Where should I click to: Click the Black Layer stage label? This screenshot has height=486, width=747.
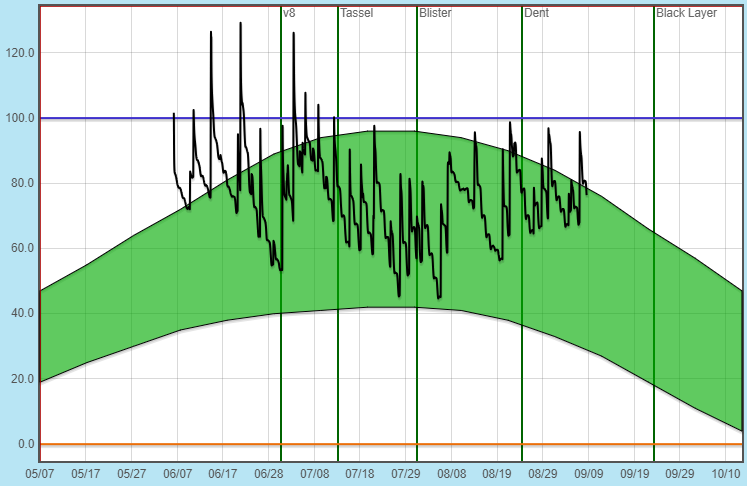(686, 13)
